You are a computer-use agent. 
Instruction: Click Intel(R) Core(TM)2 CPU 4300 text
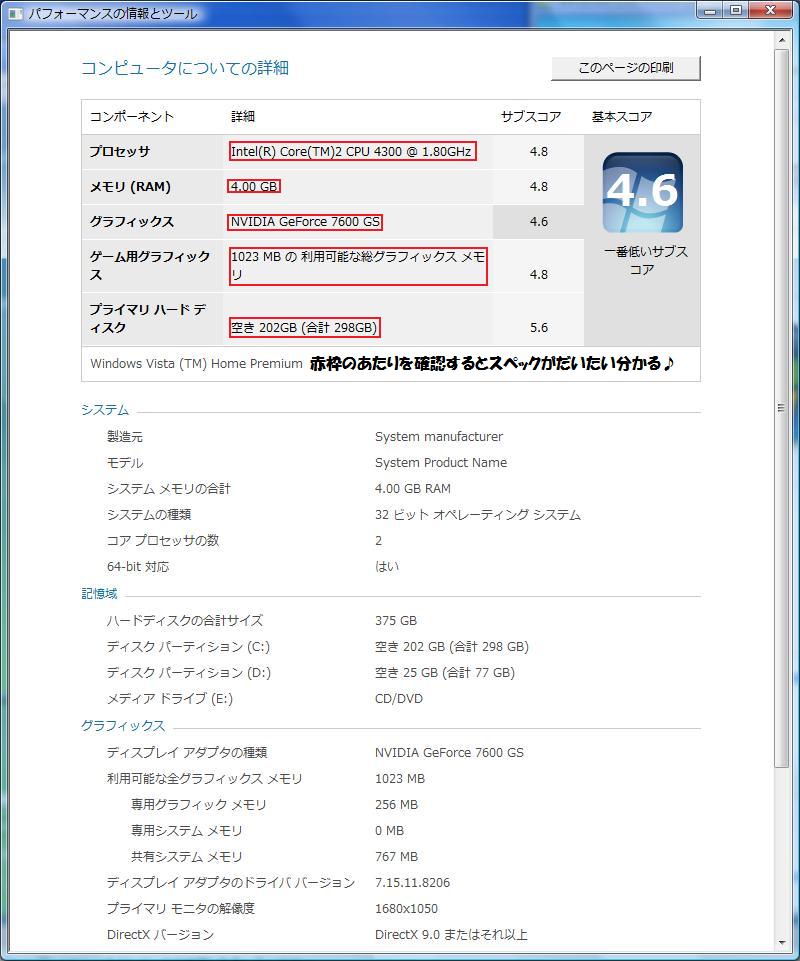click(352, 151)
